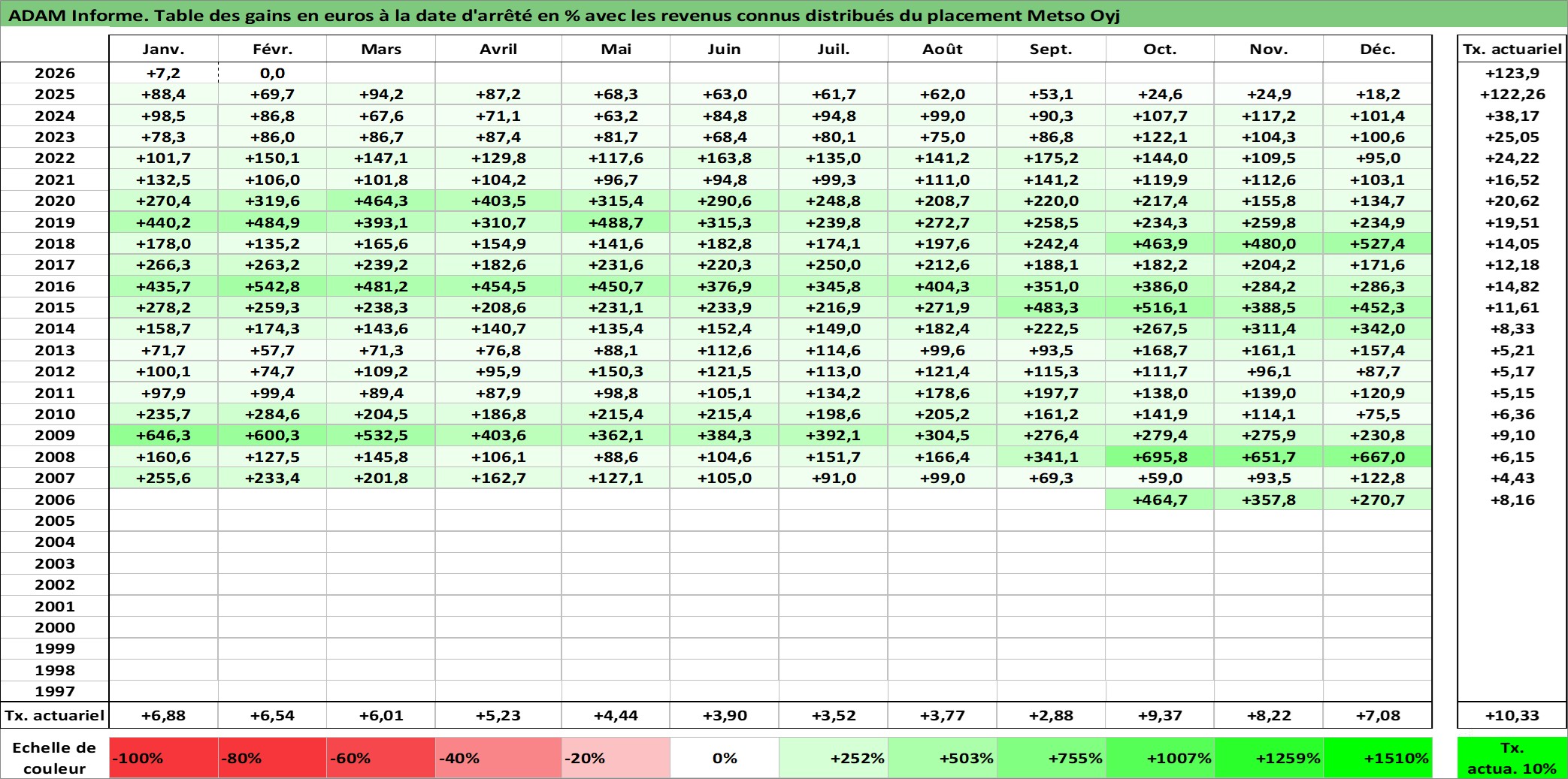Viewport: 1568px width, 779px height.
Task: Click the +542,8 cell for February 2016
Action: pyautogui.click(x=272, y=286)
